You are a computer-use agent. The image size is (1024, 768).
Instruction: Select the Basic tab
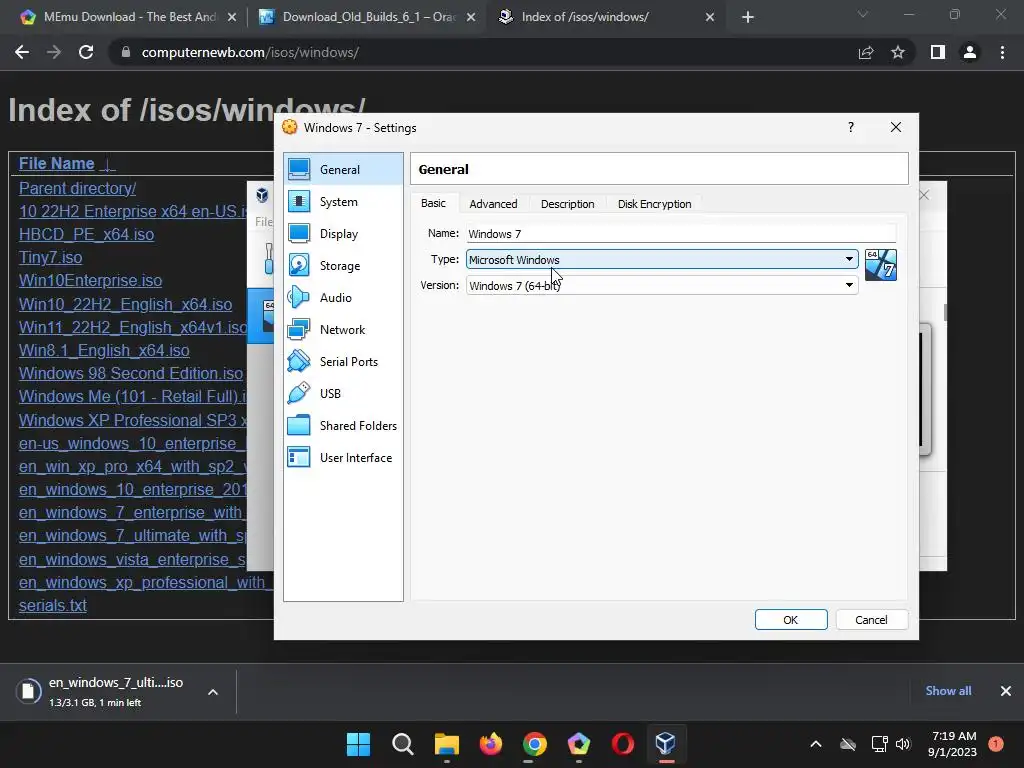point(434,203)
